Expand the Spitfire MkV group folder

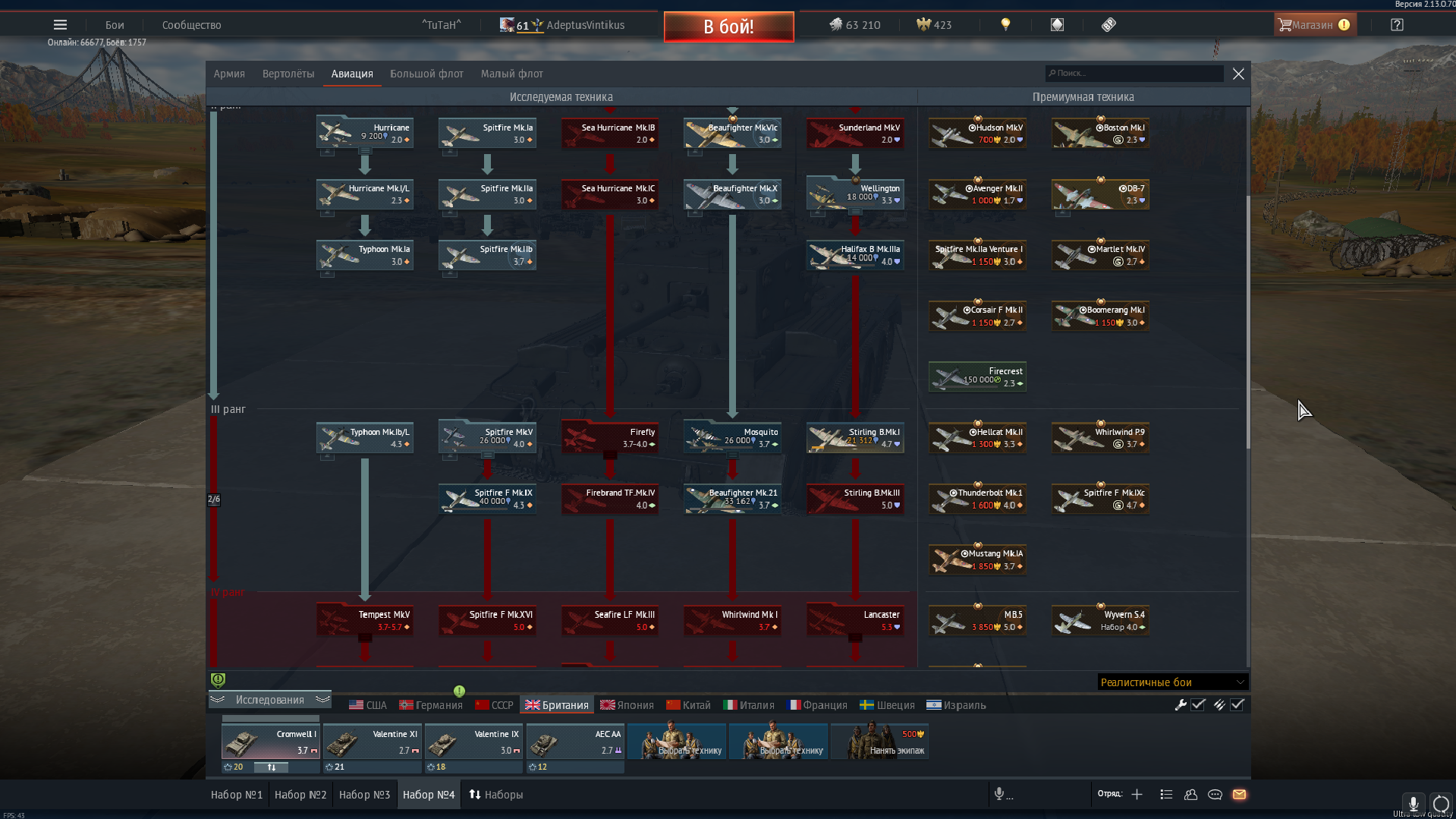click(487, 455)
